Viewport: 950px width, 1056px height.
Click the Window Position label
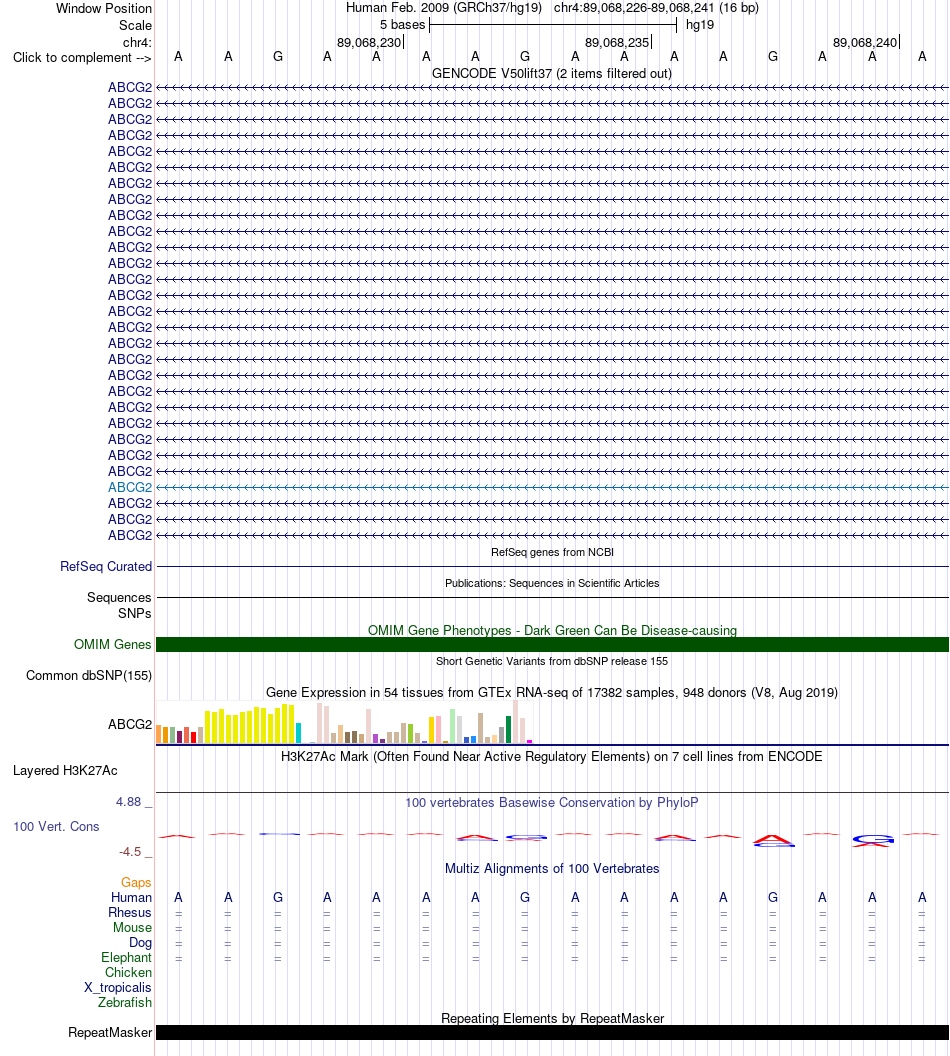point(104,9)
